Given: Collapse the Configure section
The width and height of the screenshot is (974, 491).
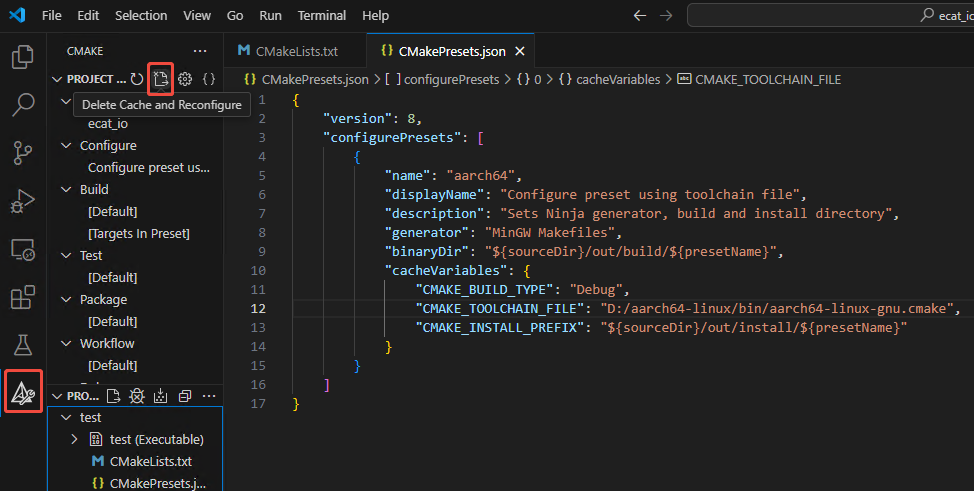Looking at the screenshot, I should click(66, 145).
